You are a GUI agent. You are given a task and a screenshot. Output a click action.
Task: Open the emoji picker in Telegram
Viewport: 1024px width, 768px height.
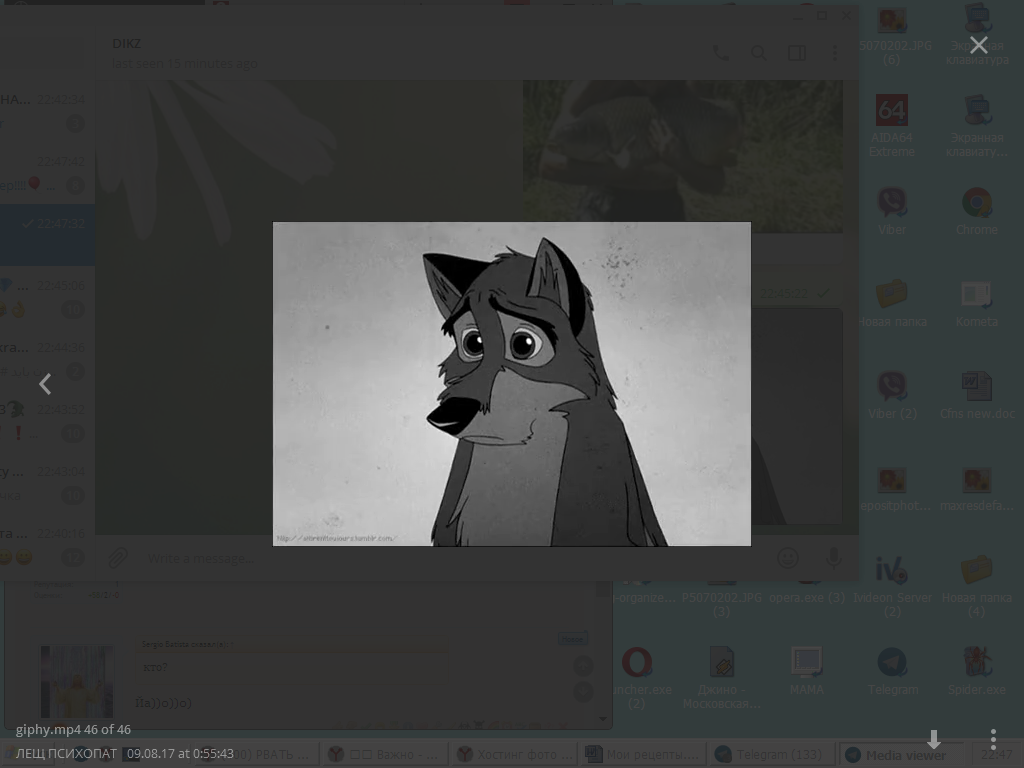[788, 558]
